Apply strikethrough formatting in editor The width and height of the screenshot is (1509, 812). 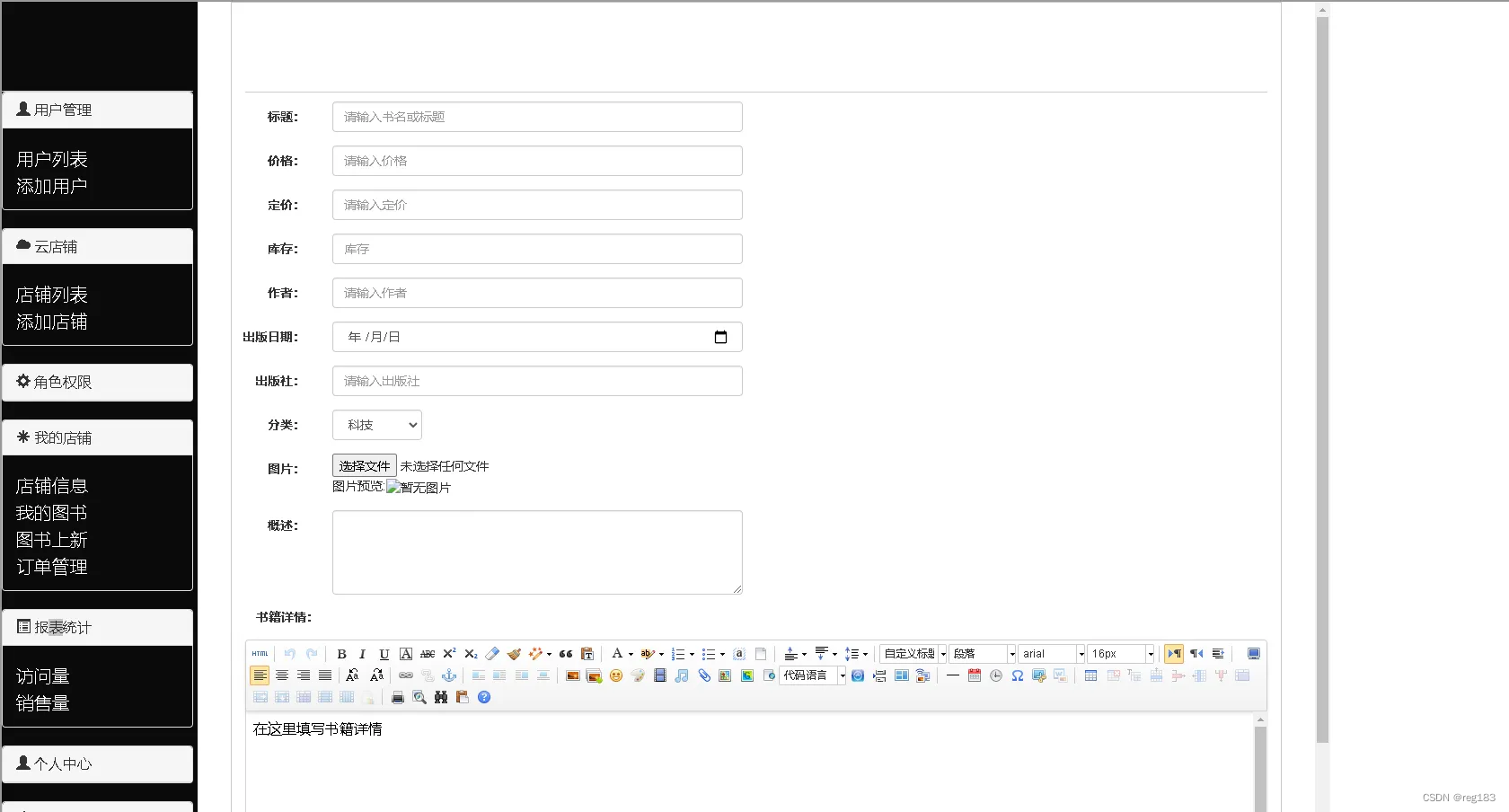[x=428, y=654]
